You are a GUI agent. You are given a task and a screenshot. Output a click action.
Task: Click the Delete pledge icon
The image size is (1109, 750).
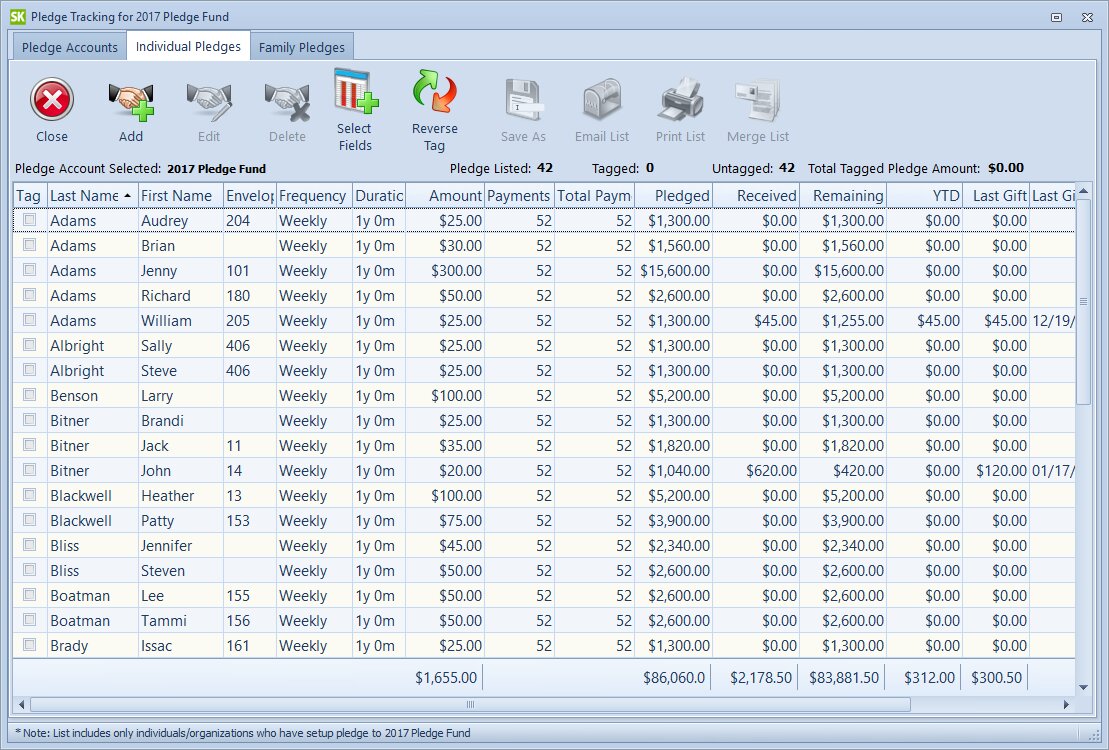(287, 101)
